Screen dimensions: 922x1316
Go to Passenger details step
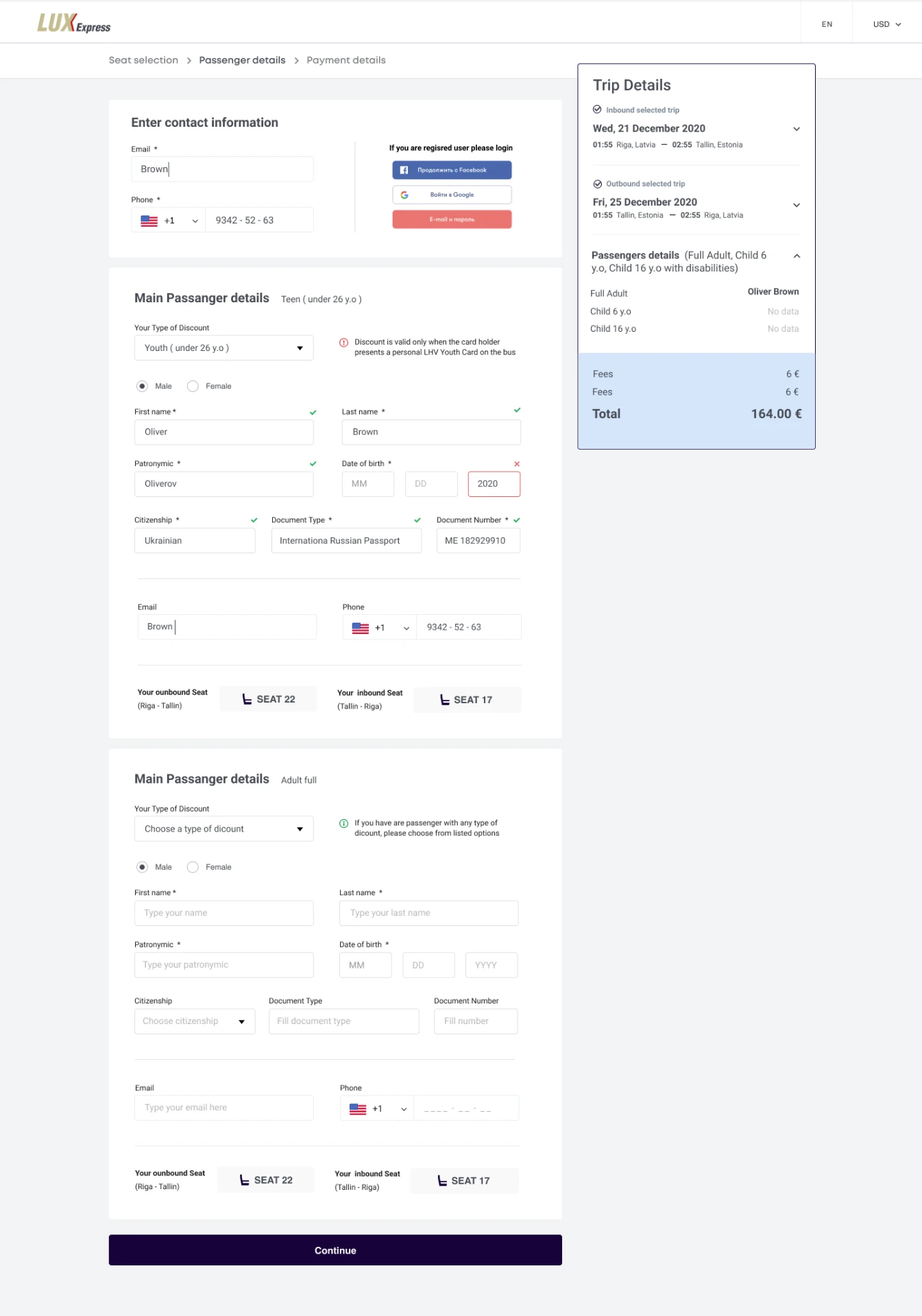pos(242,60)
